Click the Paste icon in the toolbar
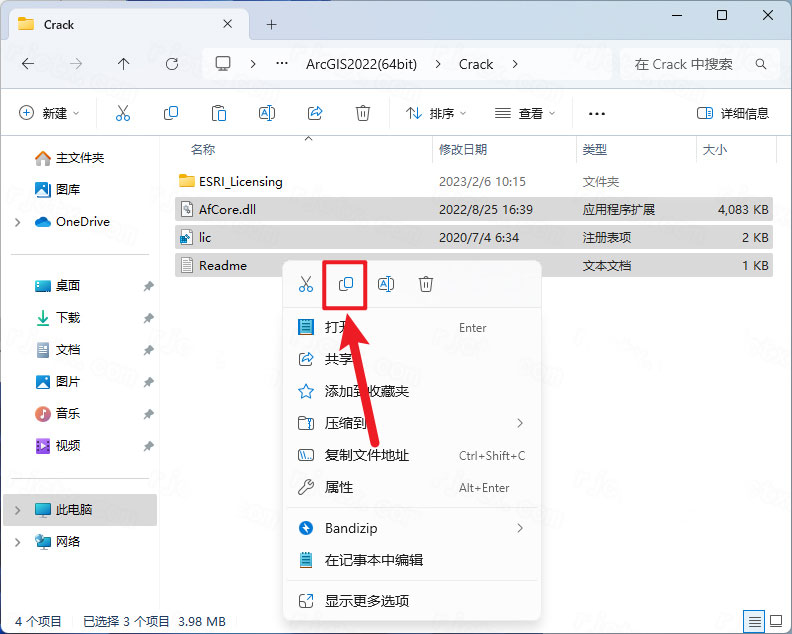The width and height of the screenshot is (792, 634). [x=219, y=113]
